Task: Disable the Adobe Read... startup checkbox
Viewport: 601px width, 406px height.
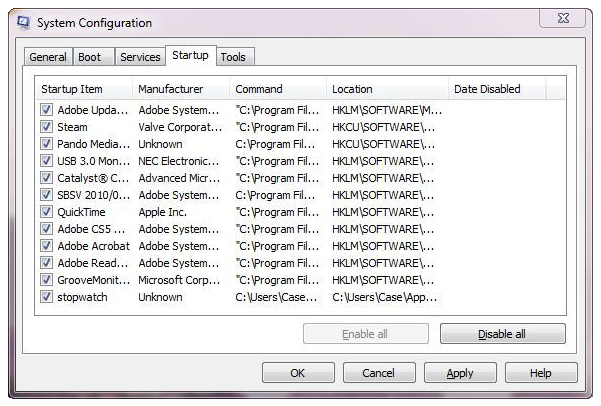Action: coord(46,263)
